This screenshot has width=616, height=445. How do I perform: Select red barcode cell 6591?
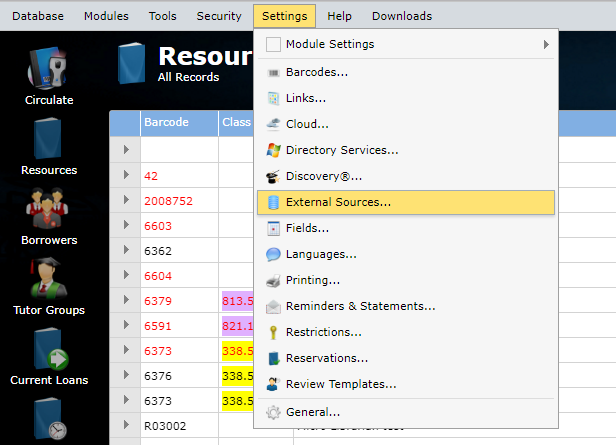[179, 326]
